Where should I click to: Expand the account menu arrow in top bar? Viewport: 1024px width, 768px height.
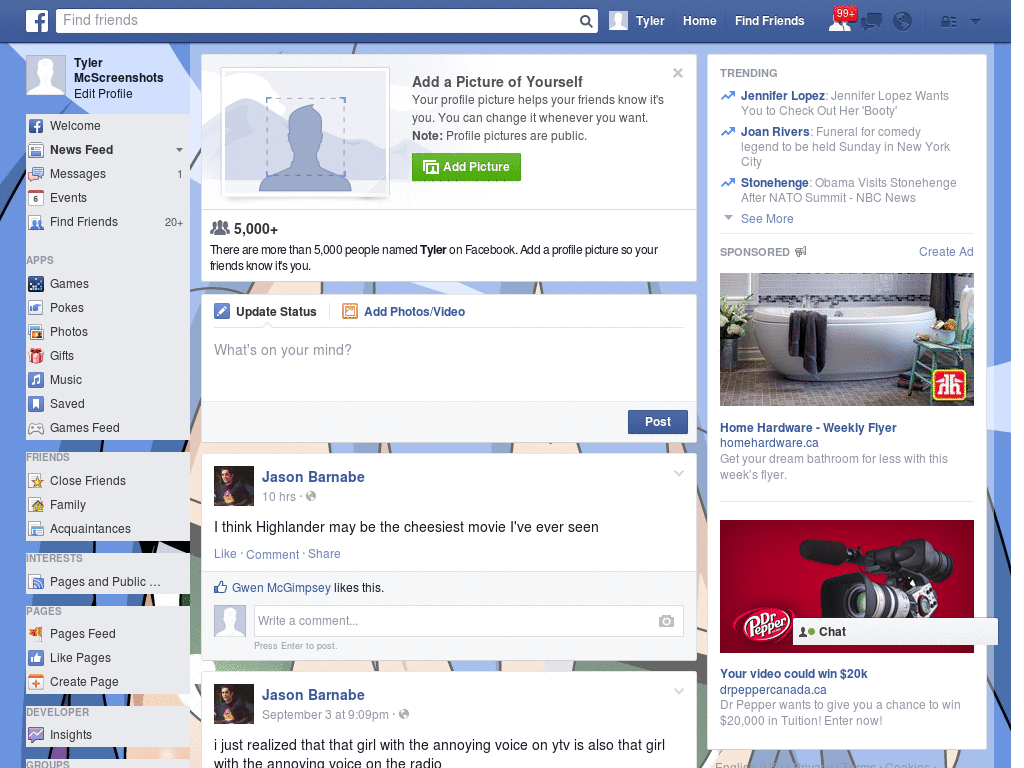point(975,22)
